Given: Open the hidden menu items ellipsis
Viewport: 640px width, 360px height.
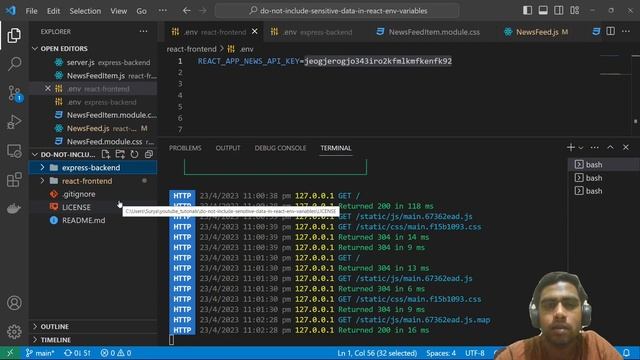Looking at the screenshot, I should [162, 11].
